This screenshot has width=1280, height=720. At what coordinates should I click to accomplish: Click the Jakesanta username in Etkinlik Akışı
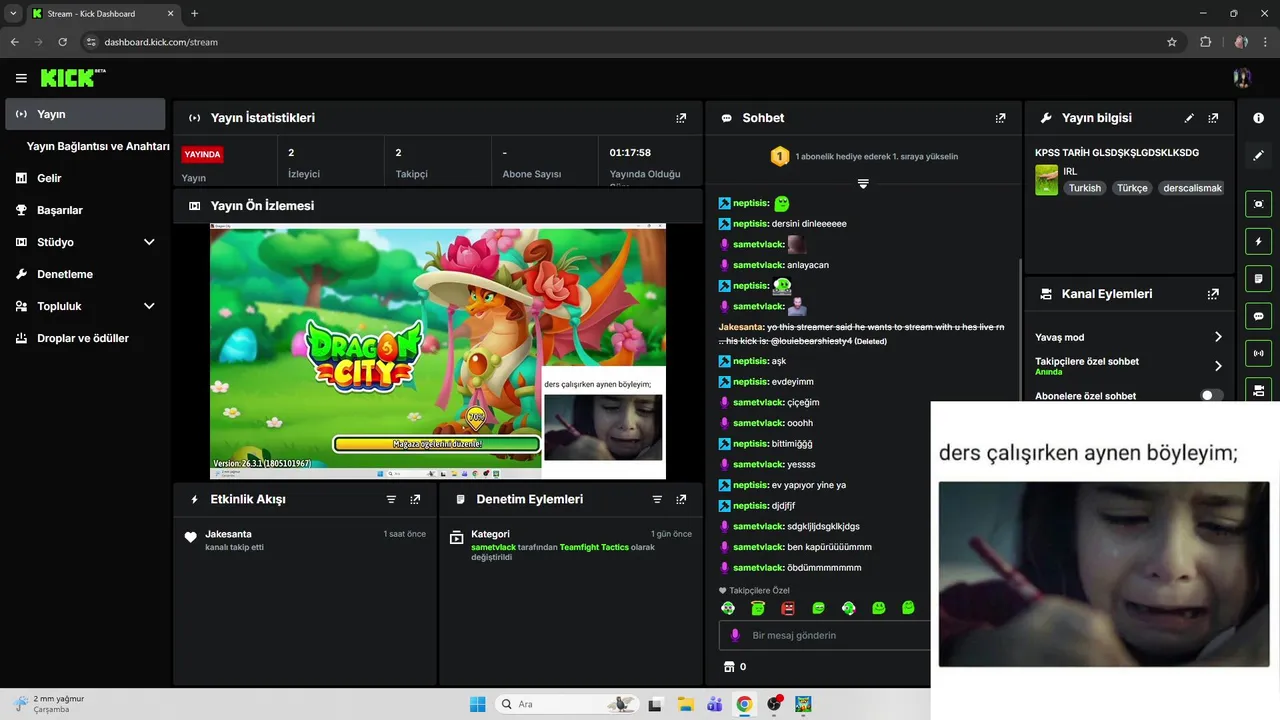pyautogui.click(x=228, y=534)
